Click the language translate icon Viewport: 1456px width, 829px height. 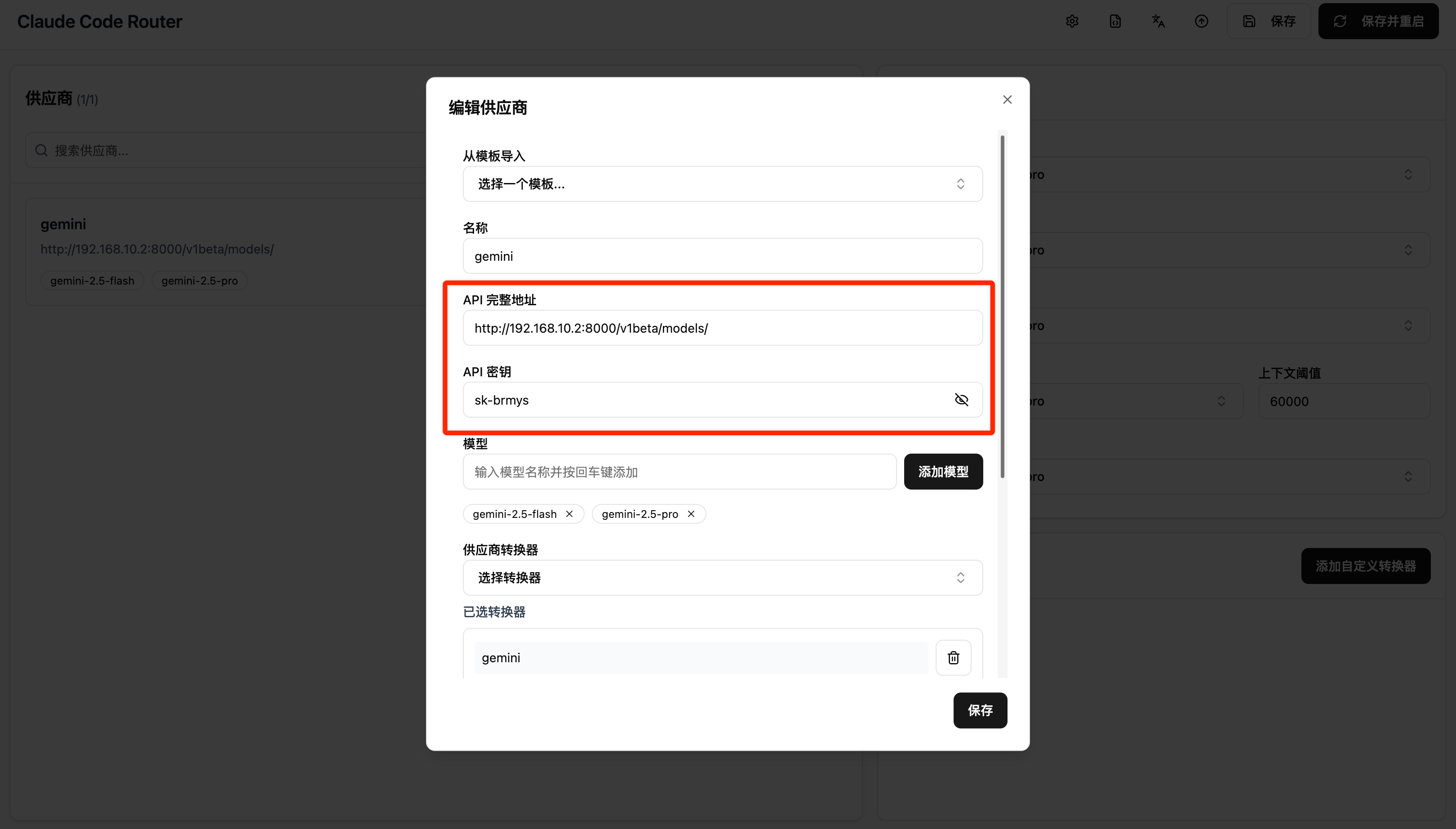[x=1159, y=22]
